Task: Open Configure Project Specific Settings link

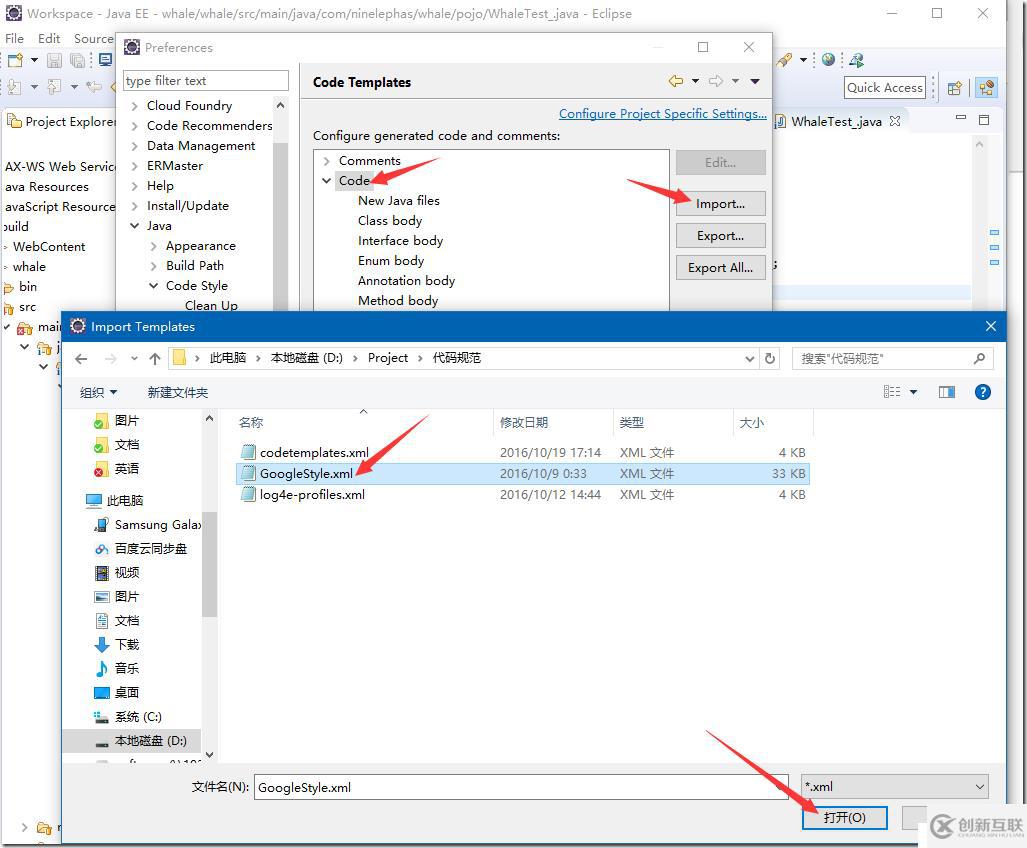Action: (662, 114)
